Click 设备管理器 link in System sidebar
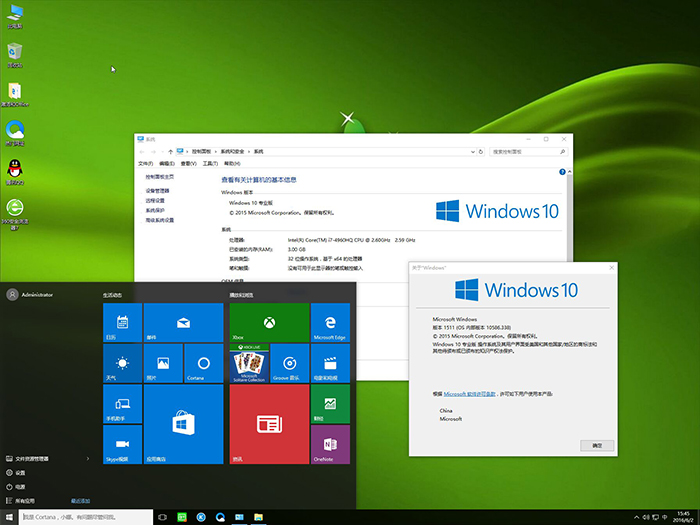 pyautogui.click(x=157, y=190)
